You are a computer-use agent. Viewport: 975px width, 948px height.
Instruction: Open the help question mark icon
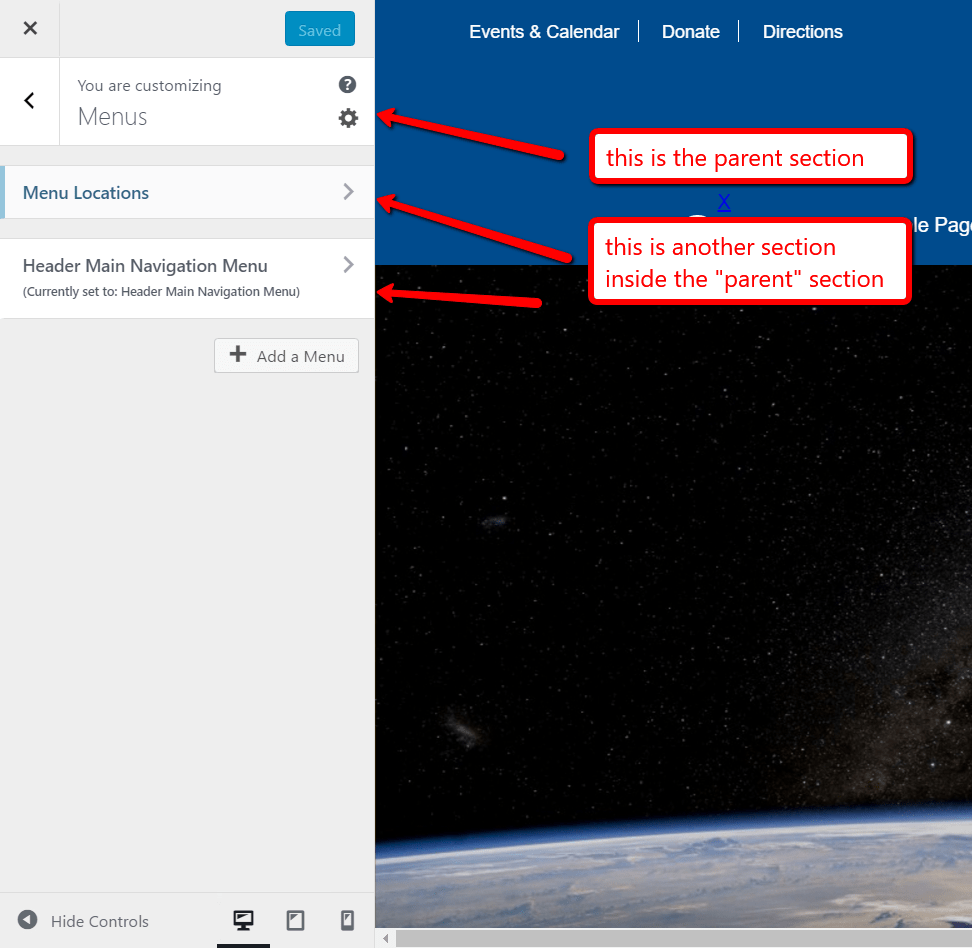[347, 85]
